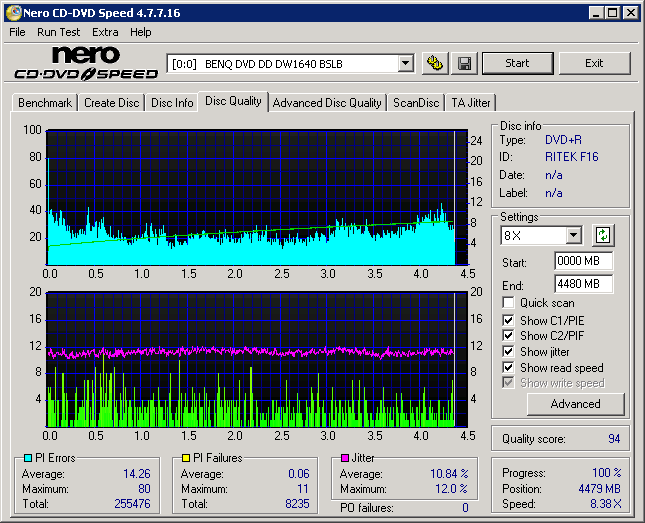The image size is (645, 523).
Task: Disable the Show read speed option
Action: 509,368
